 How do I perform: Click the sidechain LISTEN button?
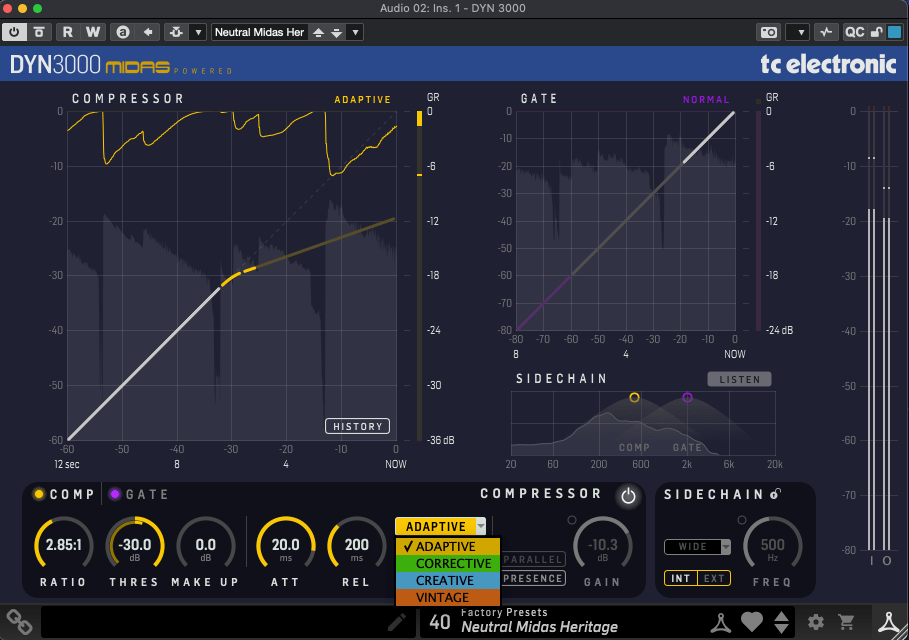tap(740, 379)
